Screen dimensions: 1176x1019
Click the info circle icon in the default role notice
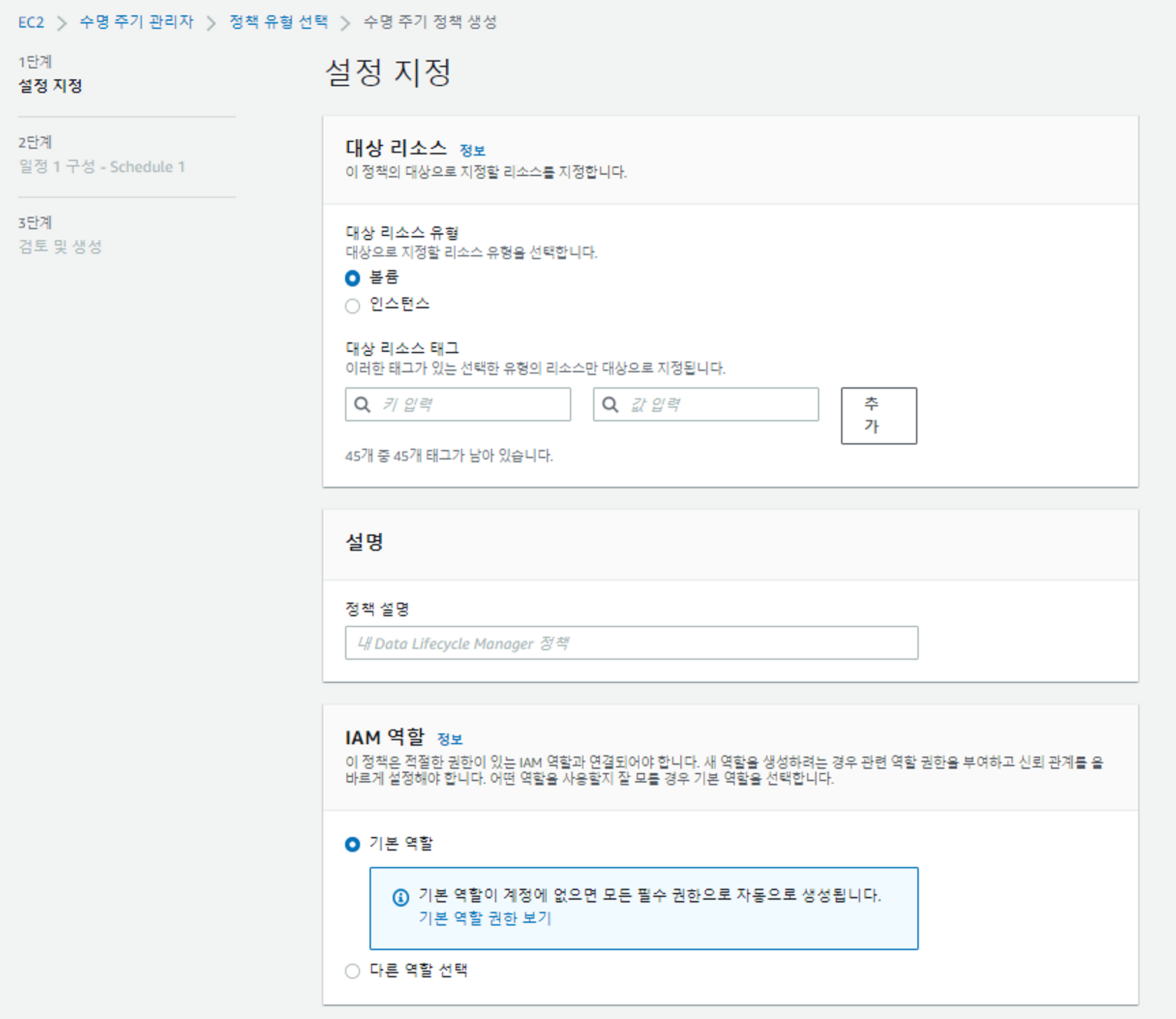(400, 897)
